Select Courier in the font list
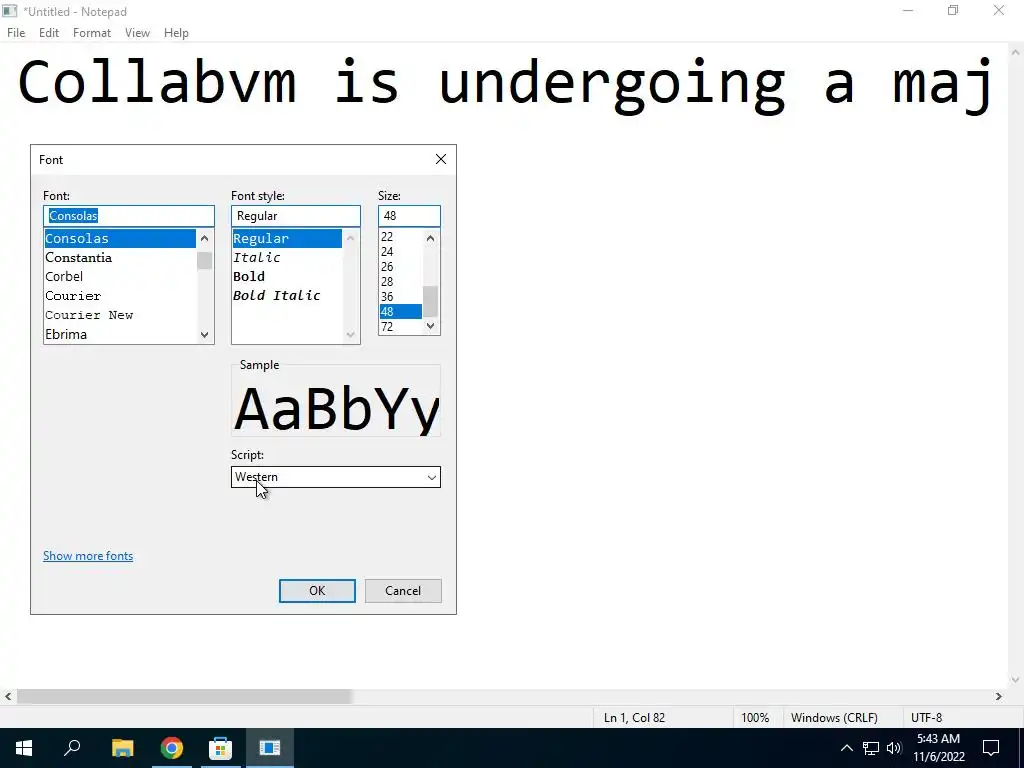The image size is (1024, 768). tap(120, 296)
